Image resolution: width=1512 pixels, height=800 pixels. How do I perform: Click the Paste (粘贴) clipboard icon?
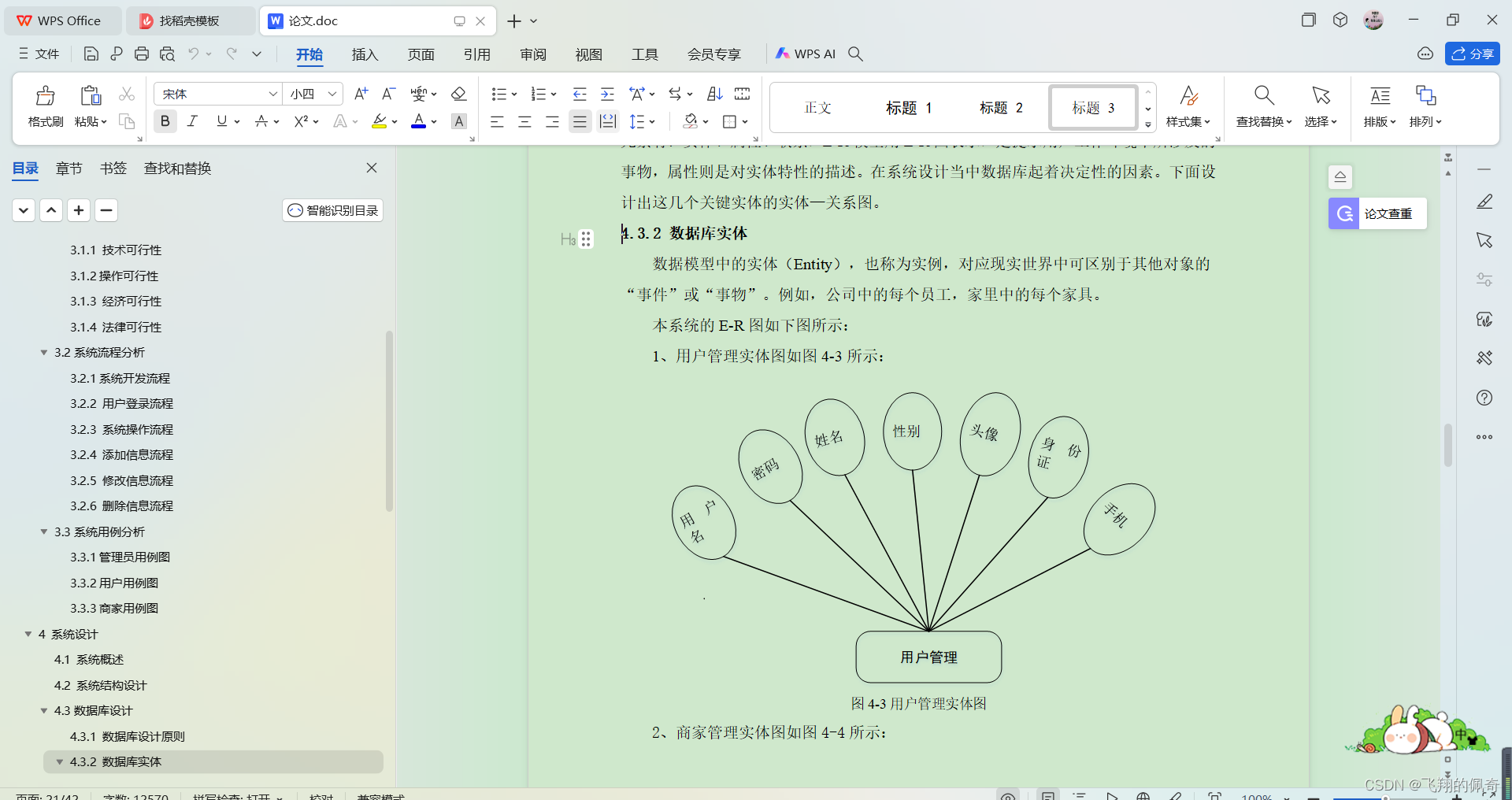point(91,96)
